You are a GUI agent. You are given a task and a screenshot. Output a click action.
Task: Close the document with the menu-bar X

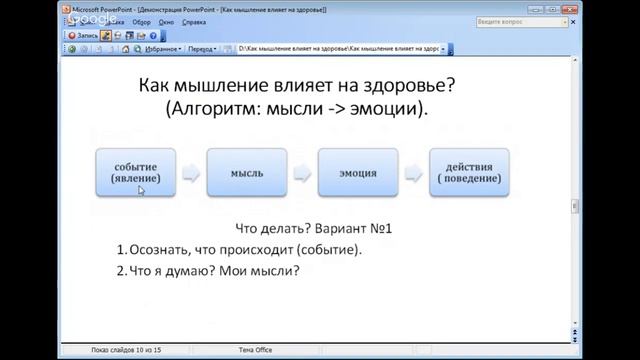[573, 22]
